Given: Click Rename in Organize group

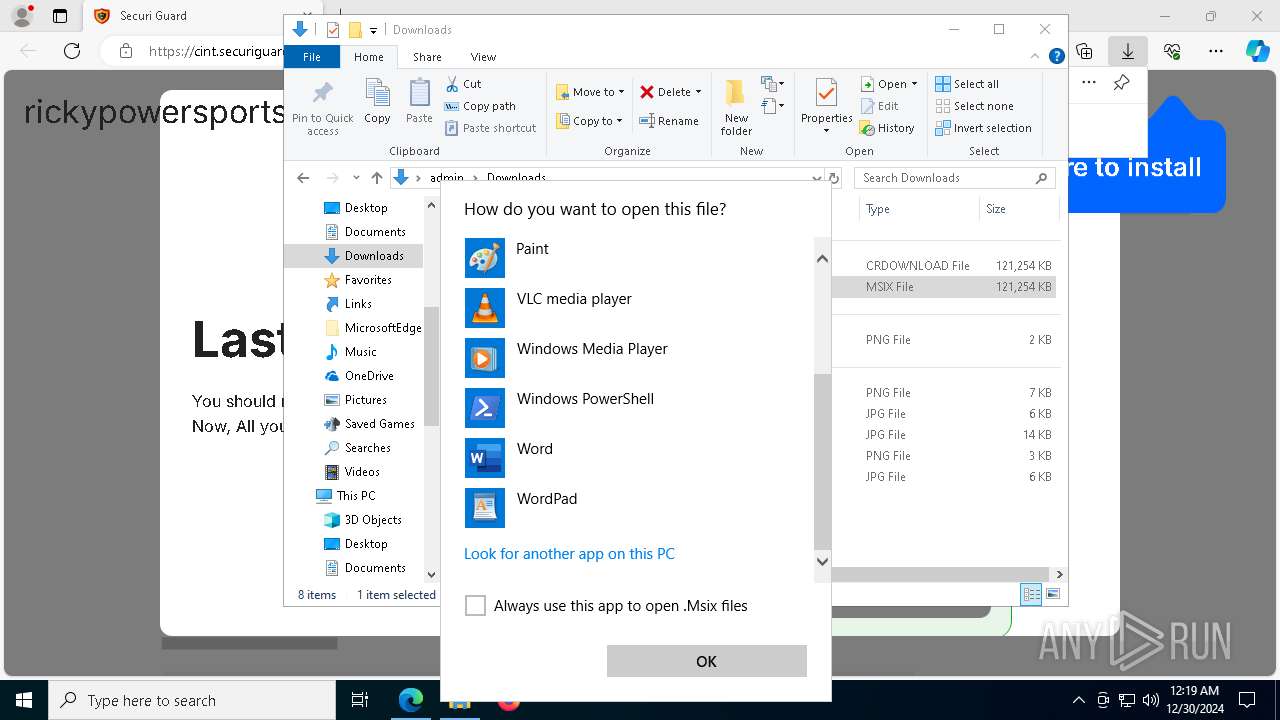Looking at the screenshot, I should (x=669, y=121).
